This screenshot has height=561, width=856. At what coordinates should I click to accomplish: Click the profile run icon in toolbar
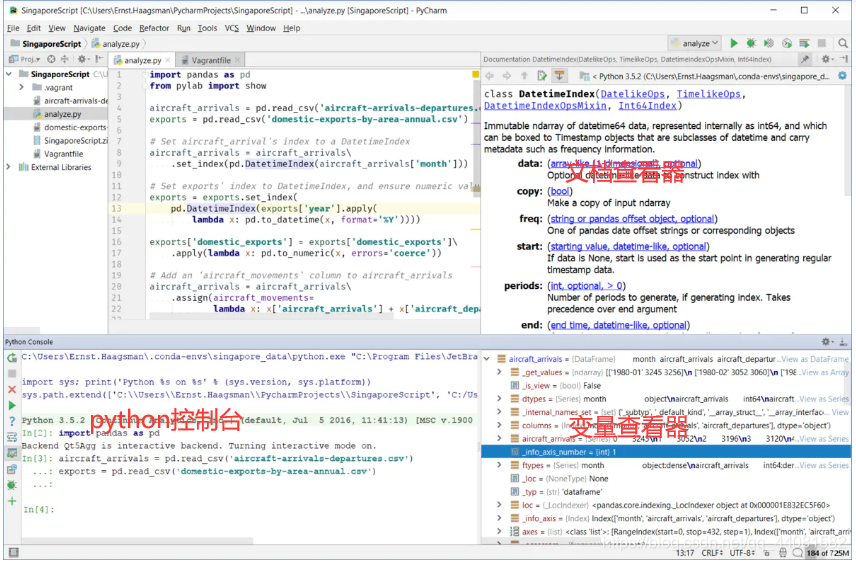click(786, 43)
